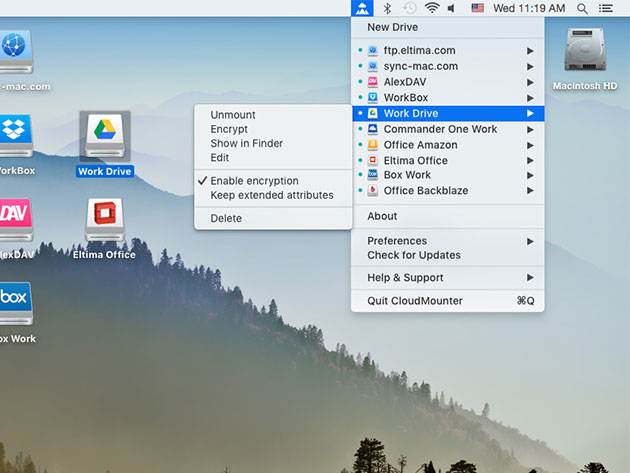
Task: Click the Wed 11:19 AM clock
Action: pos(529,8)
